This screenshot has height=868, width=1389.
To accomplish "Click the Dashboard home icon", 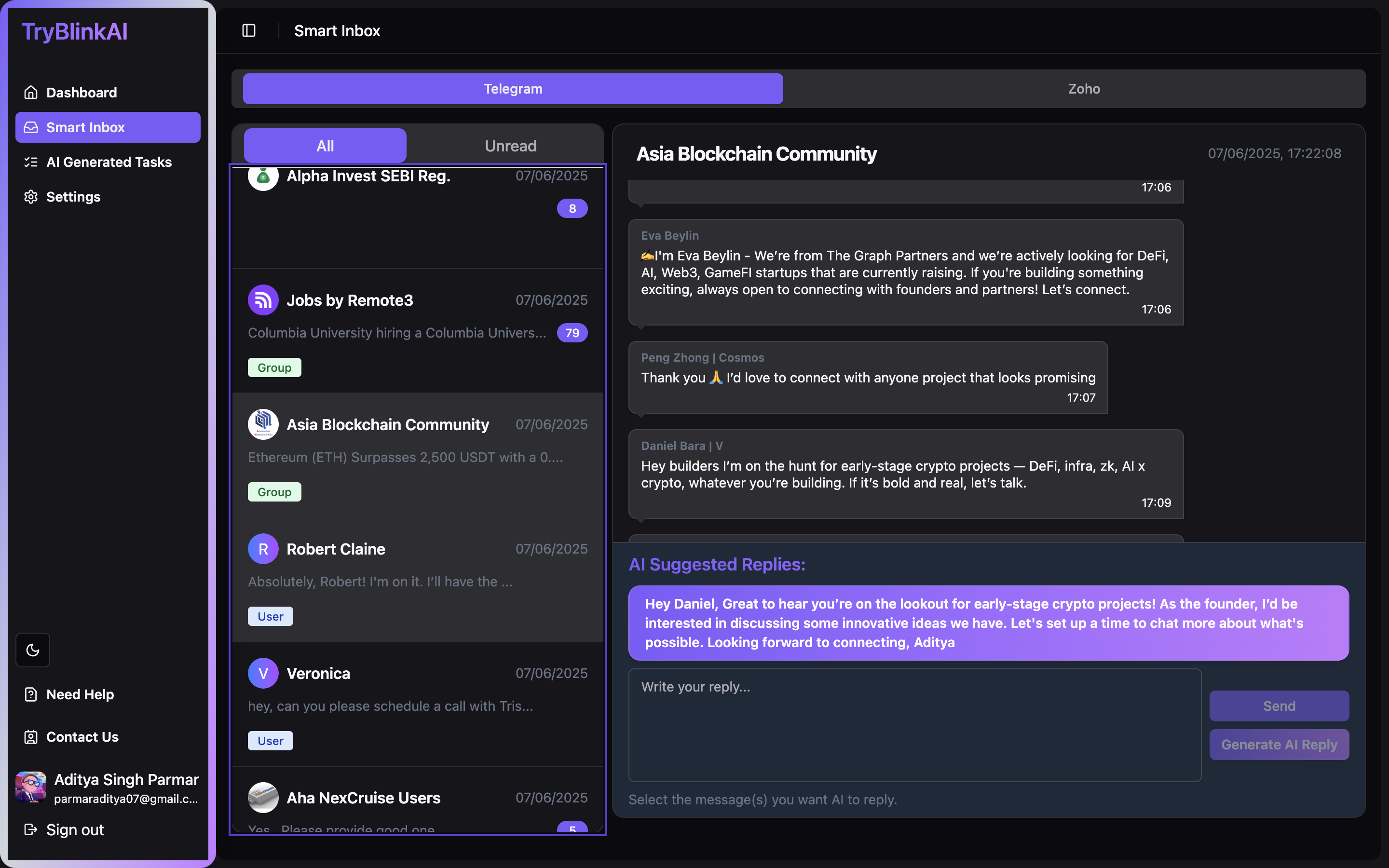I will 31,93.
